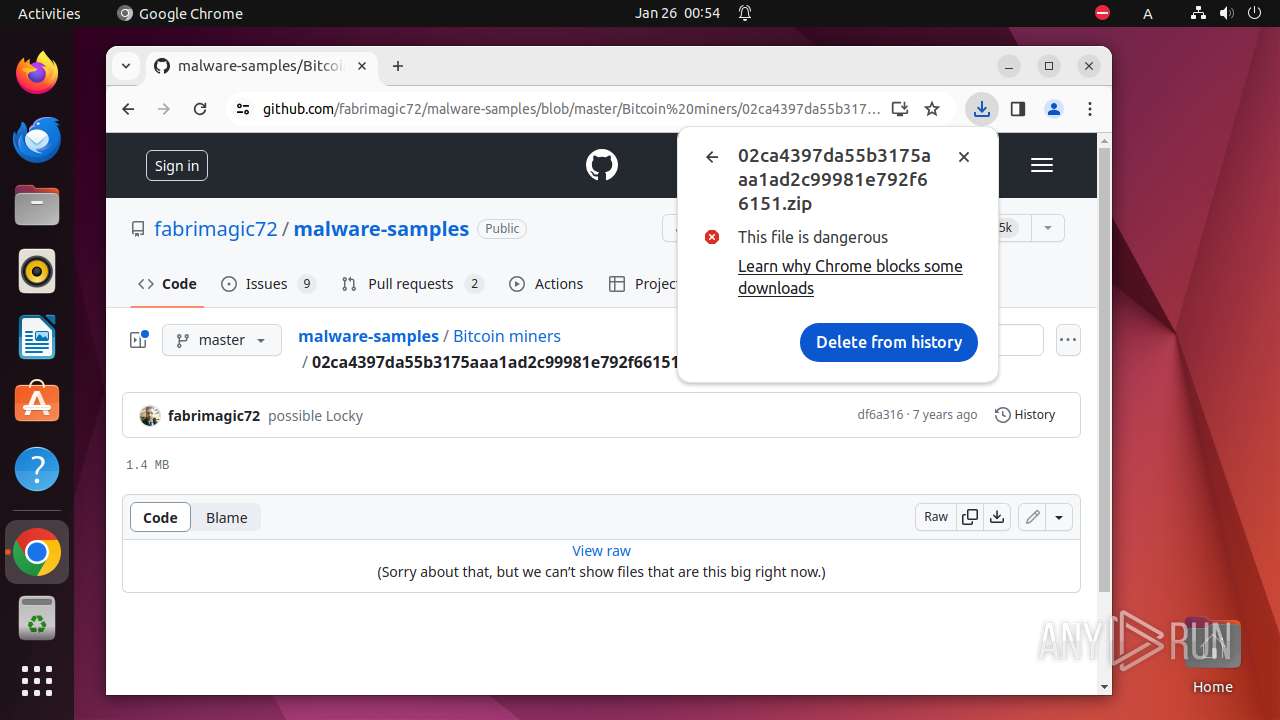Screen dimensions: 1280x720
Task: Go back in Chrome history
Action: (x=128, y=109)
